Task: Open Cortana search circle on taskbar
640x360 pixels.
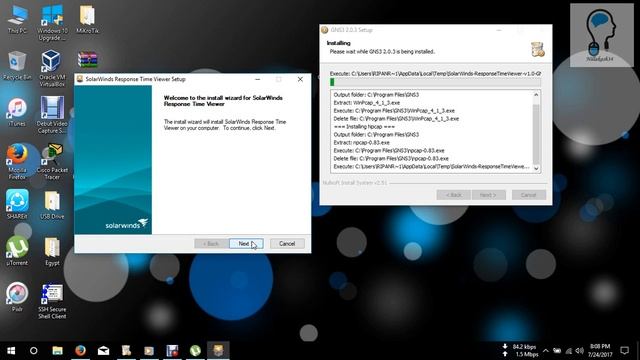Action: [x=34, y=350]
